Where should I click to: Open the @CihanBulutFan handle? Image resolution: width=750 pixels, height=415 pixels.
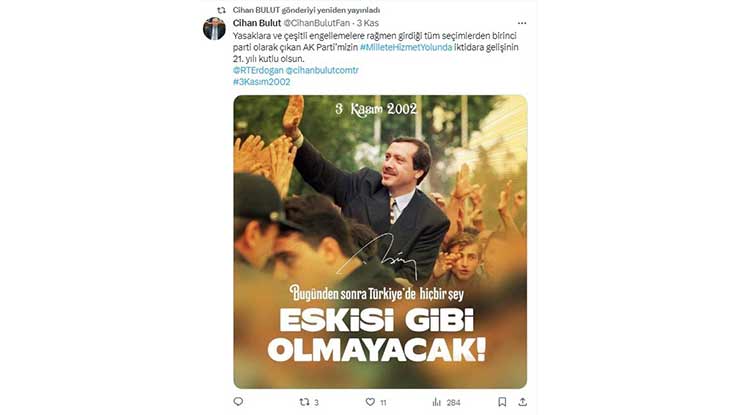[x=317, y=23]
